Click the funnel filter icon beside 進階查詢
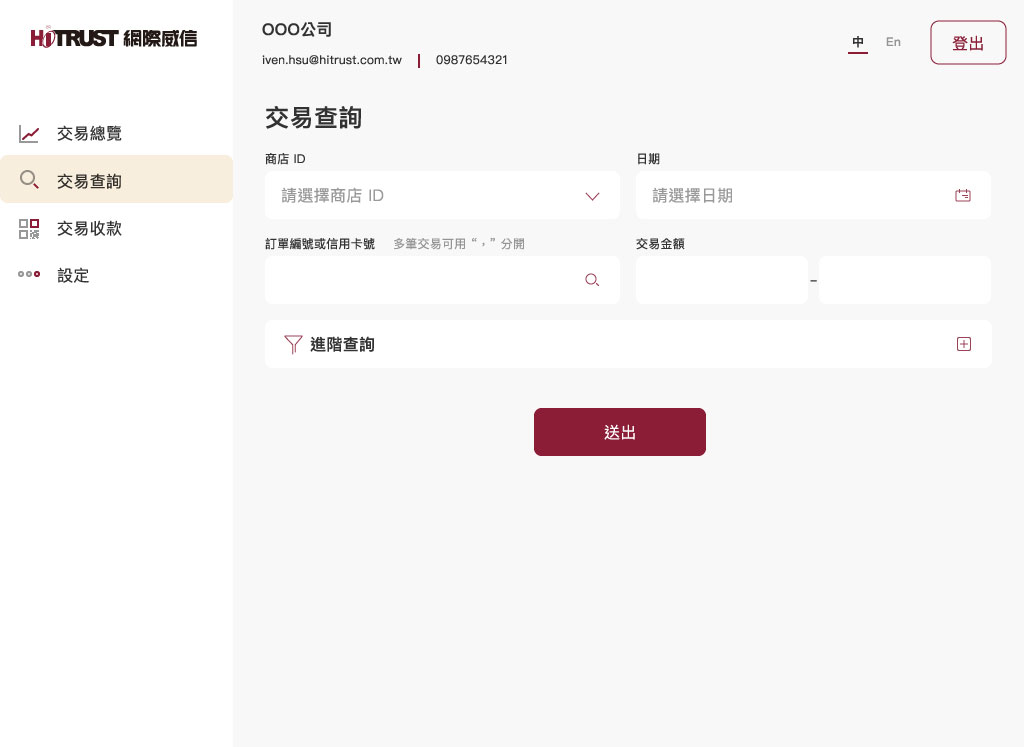Viewport: 1024px width, 747px height. click(x=293, y=345)
